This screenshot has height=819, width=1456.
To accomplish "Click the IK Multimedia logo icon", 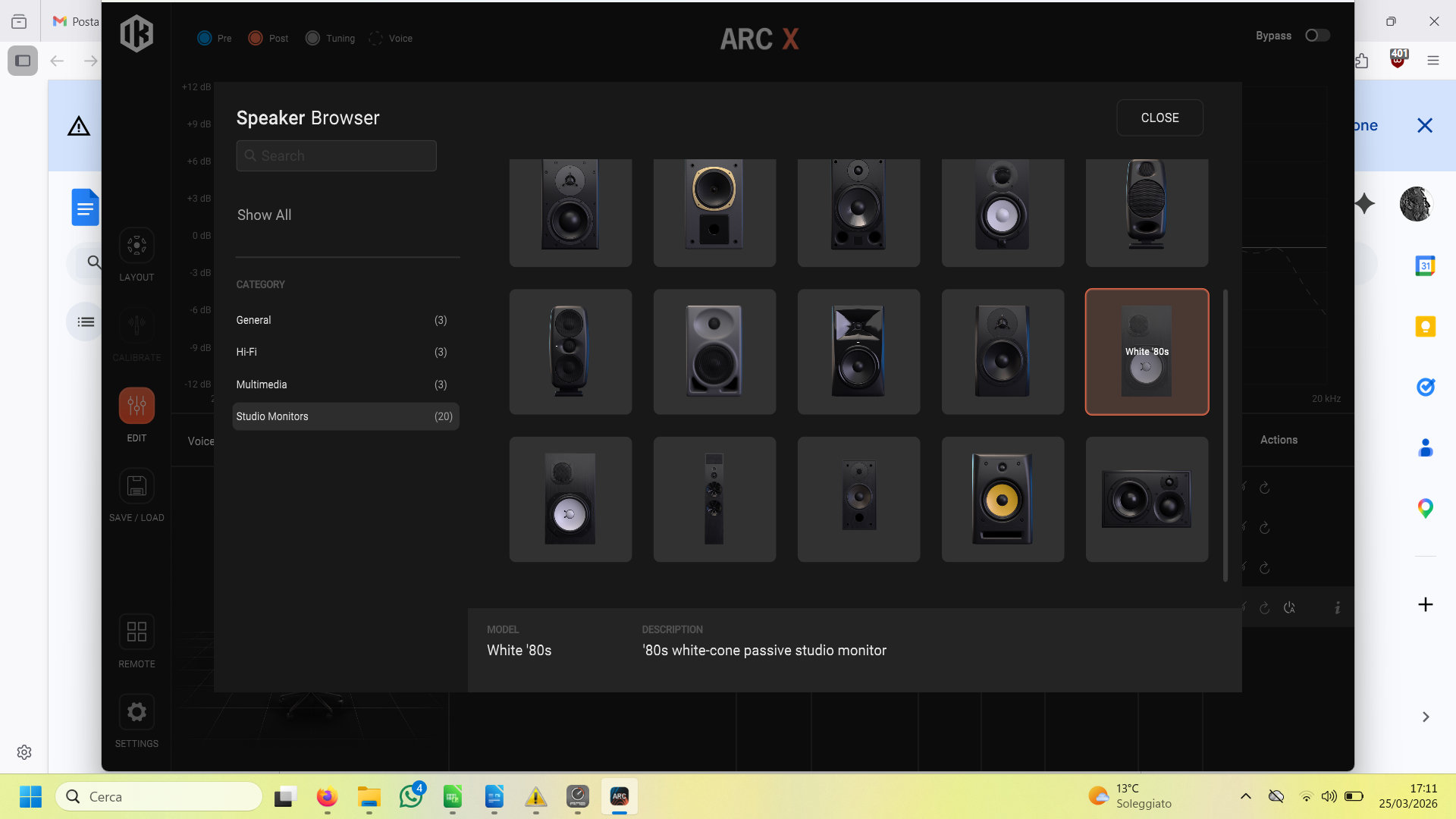I will [136, 34].
